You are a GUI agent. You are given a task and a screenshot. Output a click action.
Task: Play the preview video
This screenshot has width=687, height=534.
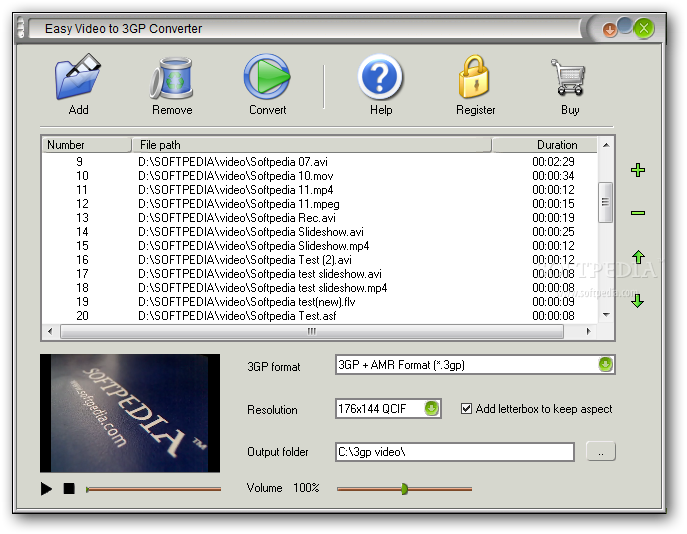click(46, 488)
